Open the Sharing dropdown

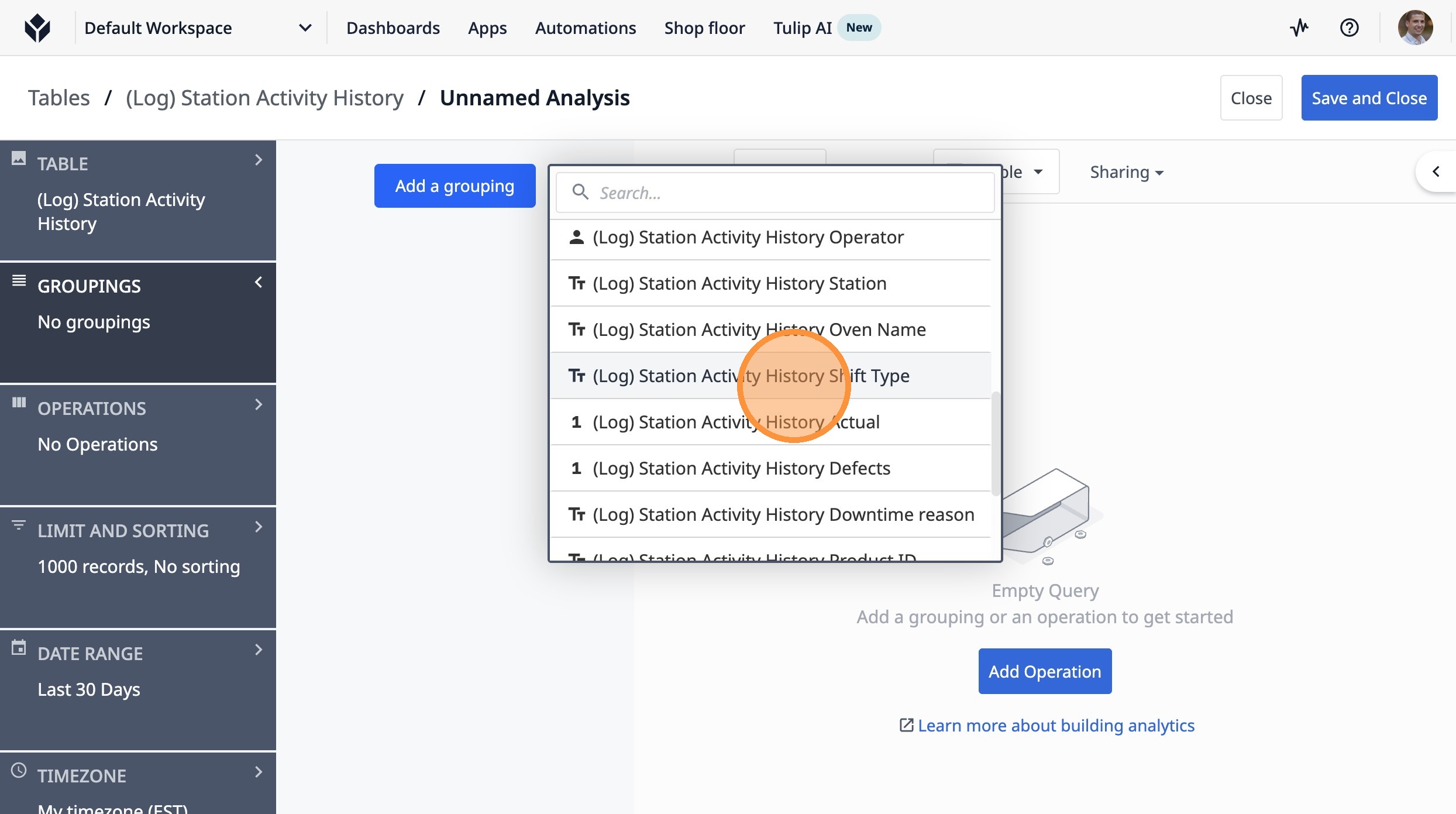pos(1126,172)
